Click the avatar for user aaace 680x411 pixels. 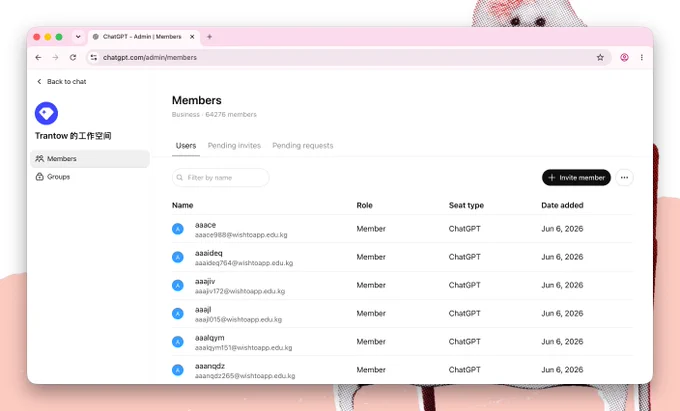coord(178,229)
